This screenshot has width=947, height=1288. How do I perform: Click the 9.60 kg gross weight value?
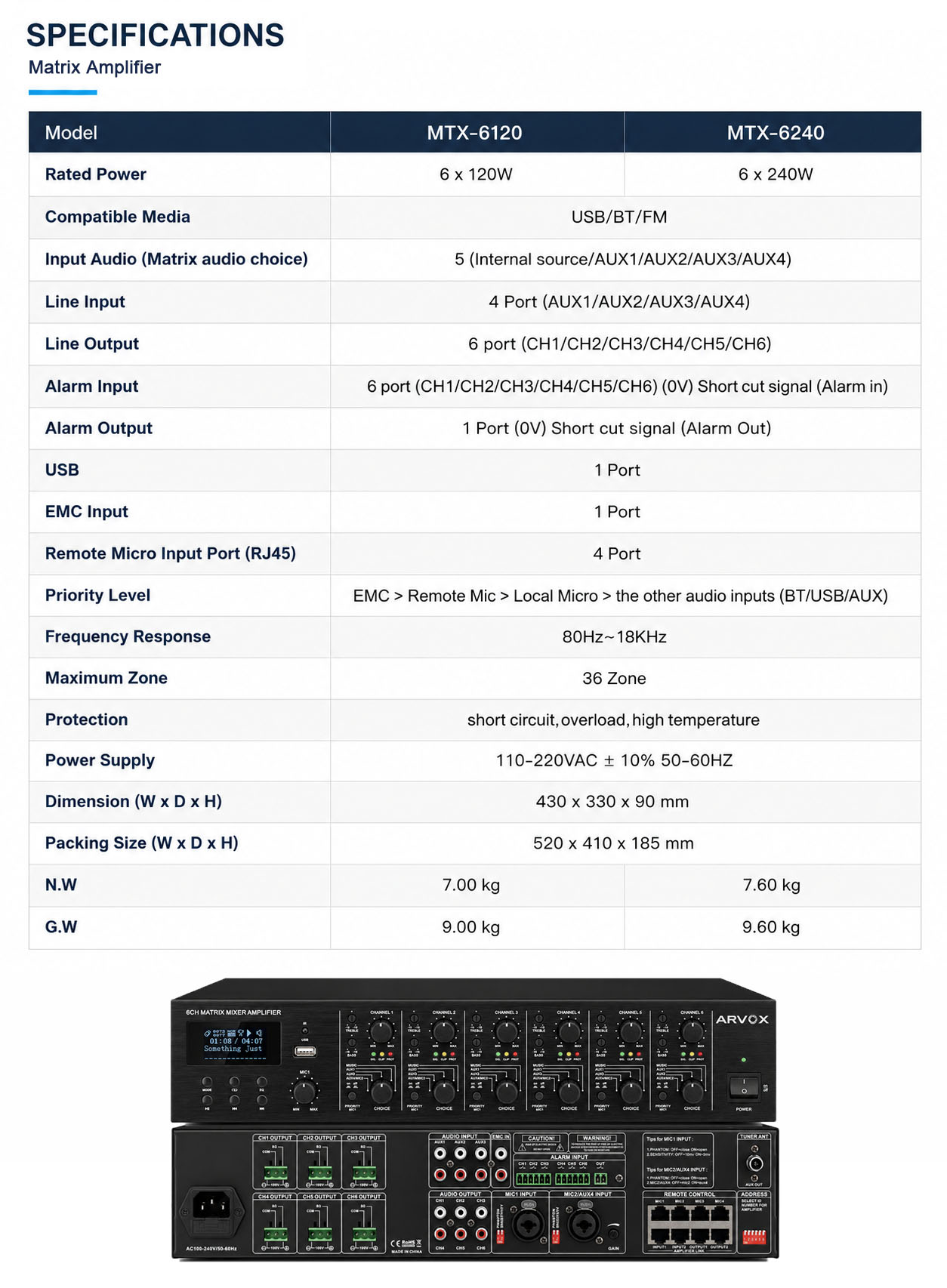pyautogui.click(x=771, y=927)
